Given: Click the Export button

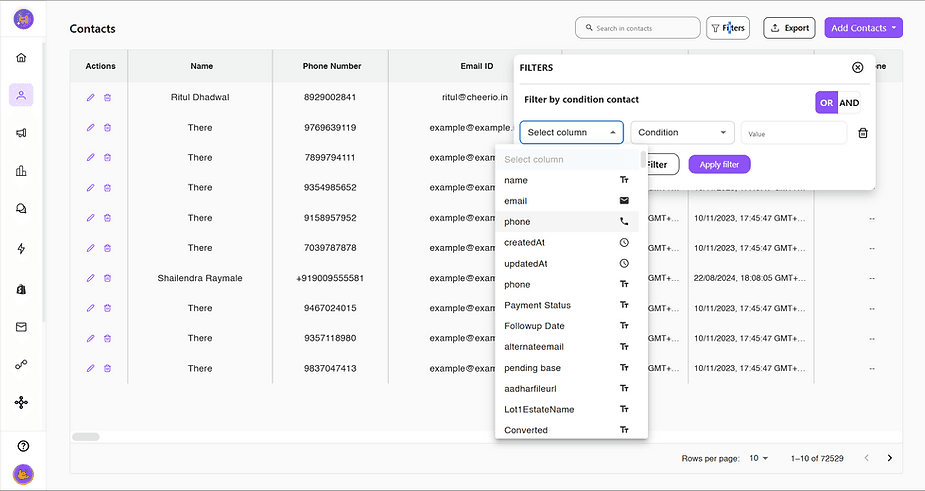Looking at the screenshot, I should 789,28.
